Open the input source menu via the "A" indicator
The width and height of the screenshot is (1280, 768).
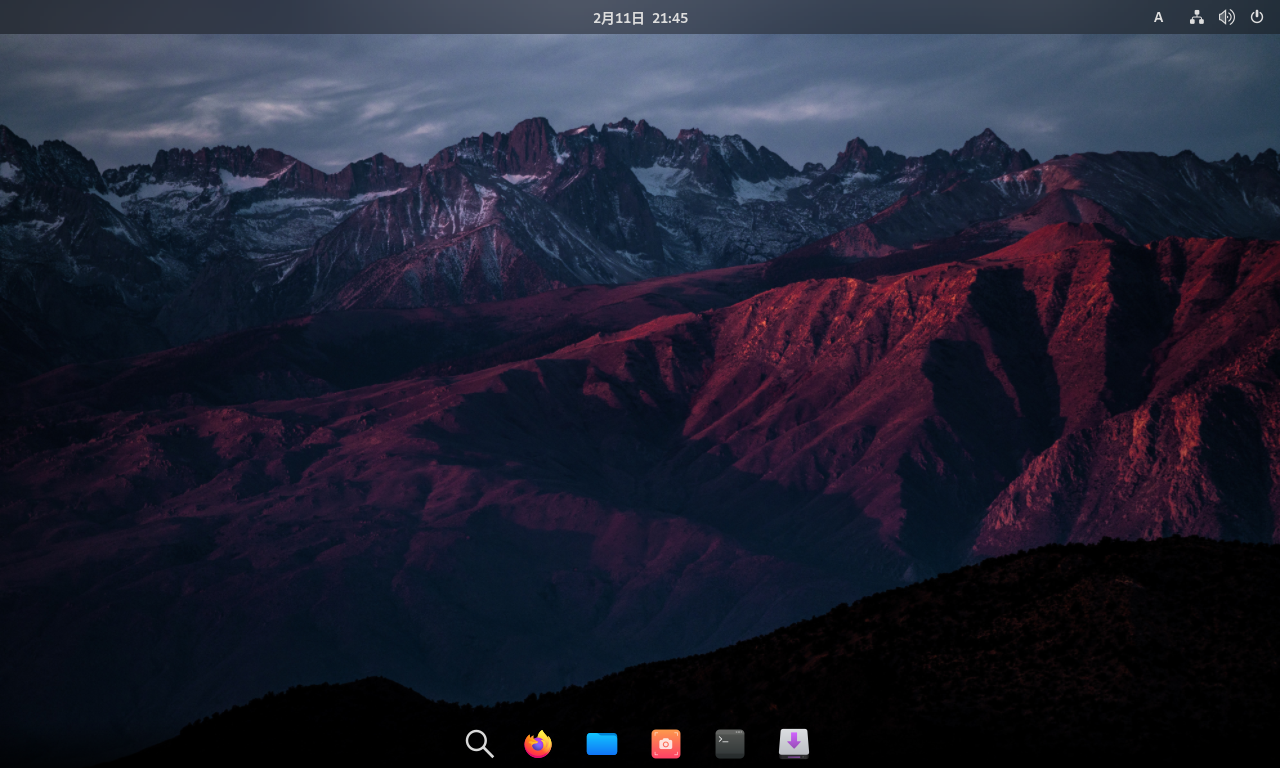pyautogui.click(x=1158, y=17)
